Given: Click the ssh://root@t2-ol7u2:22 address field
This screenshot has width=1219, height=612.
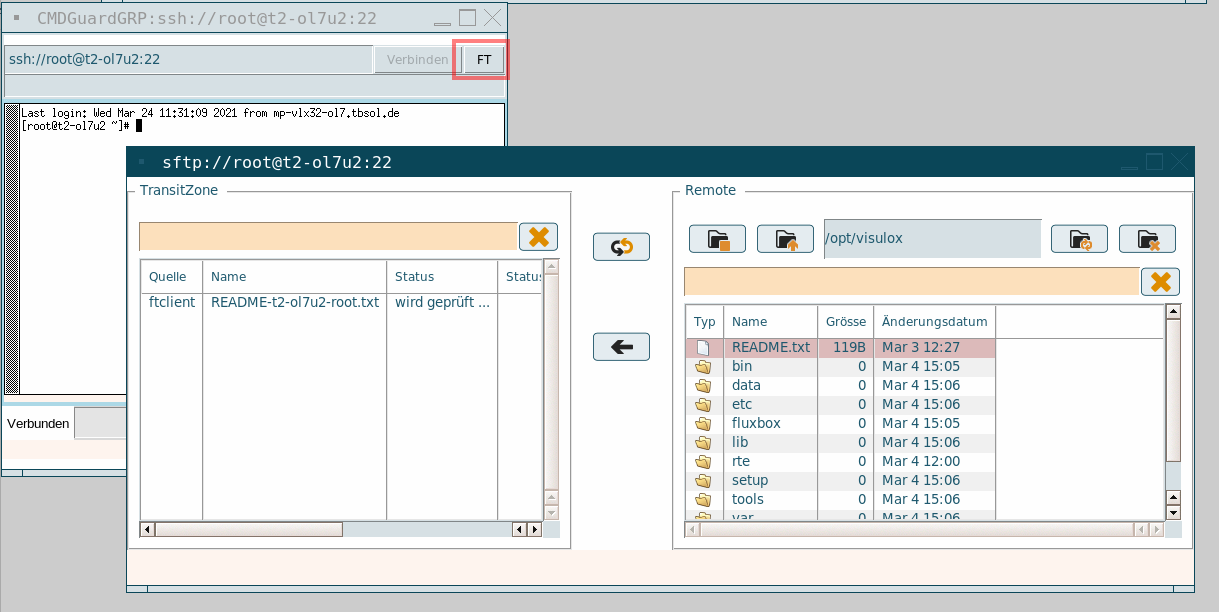Looking at the screenshot, I should pos(188,60).
